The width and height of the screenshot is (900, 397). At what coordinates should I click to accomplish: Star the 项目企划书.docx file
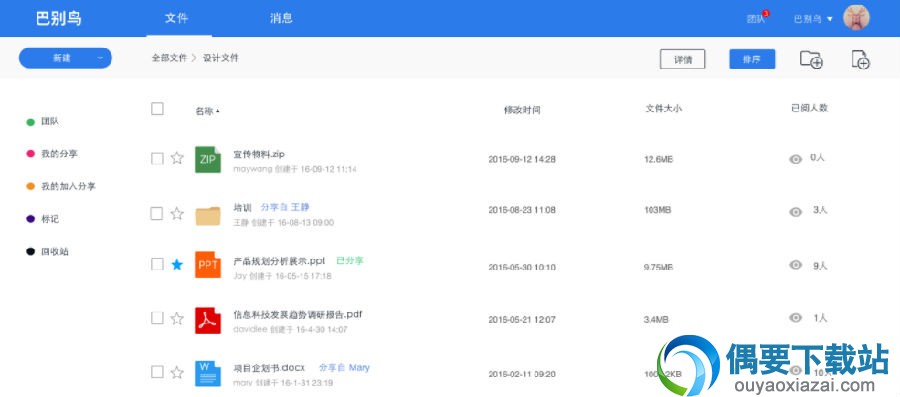point(177,372)
